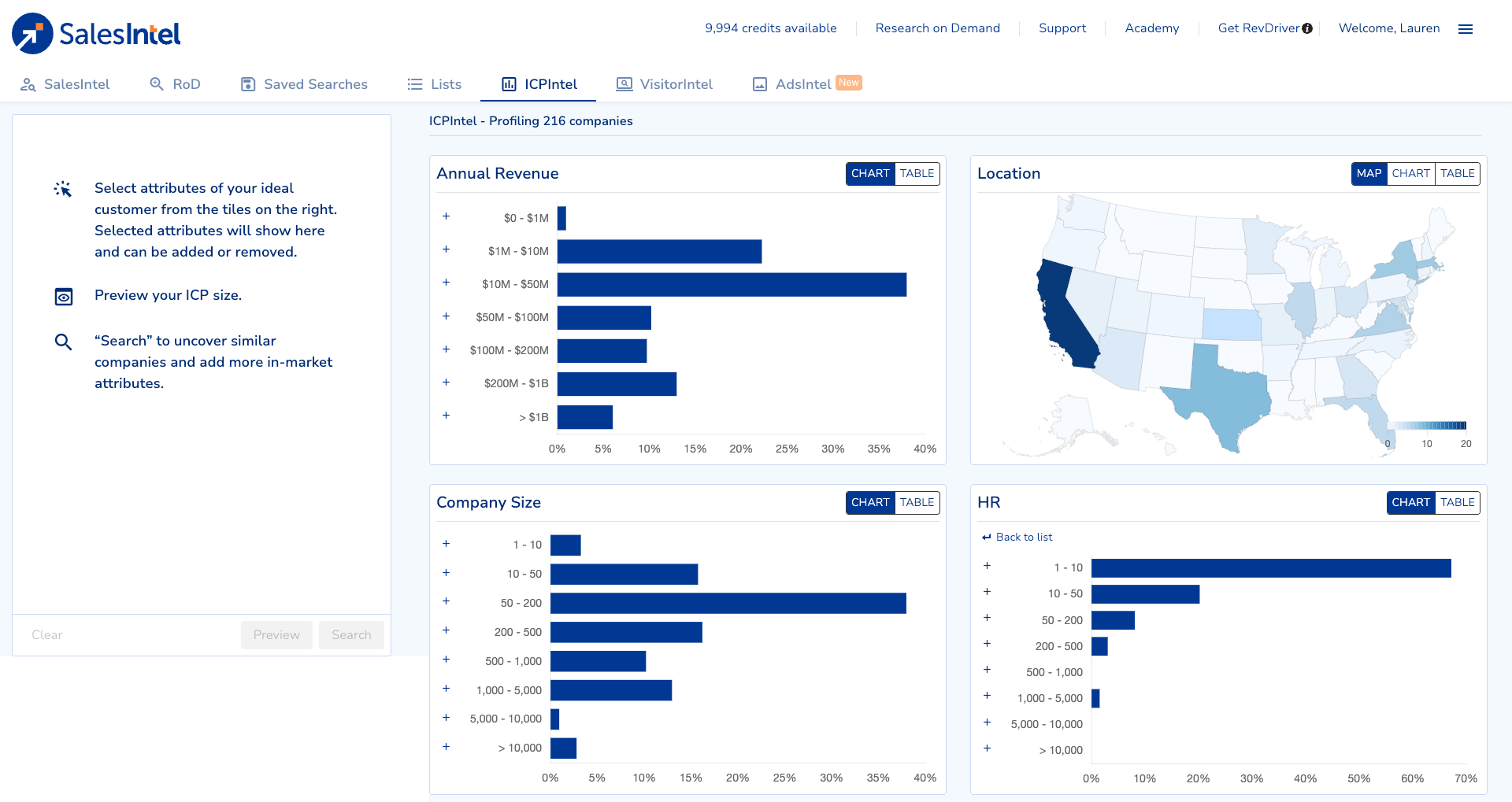Open the Lists tab

(x=435, y=84)
